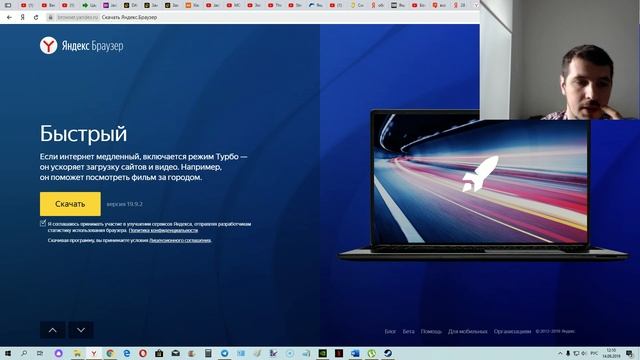The width and height of the screenshot is (640, 360).
Task: Open Windows taskbar search
Action: coord(24,353)
